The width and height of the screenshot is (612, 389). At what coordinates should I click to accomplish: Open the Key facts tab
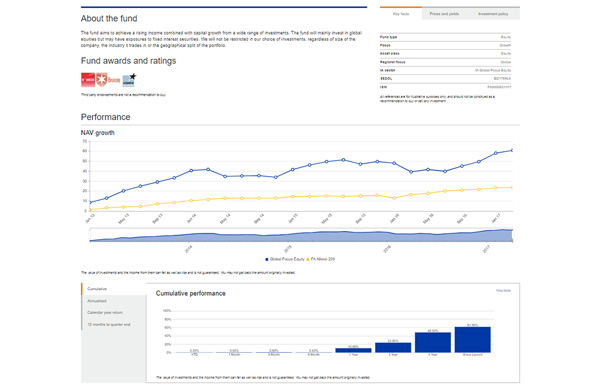tap(401, 14)
